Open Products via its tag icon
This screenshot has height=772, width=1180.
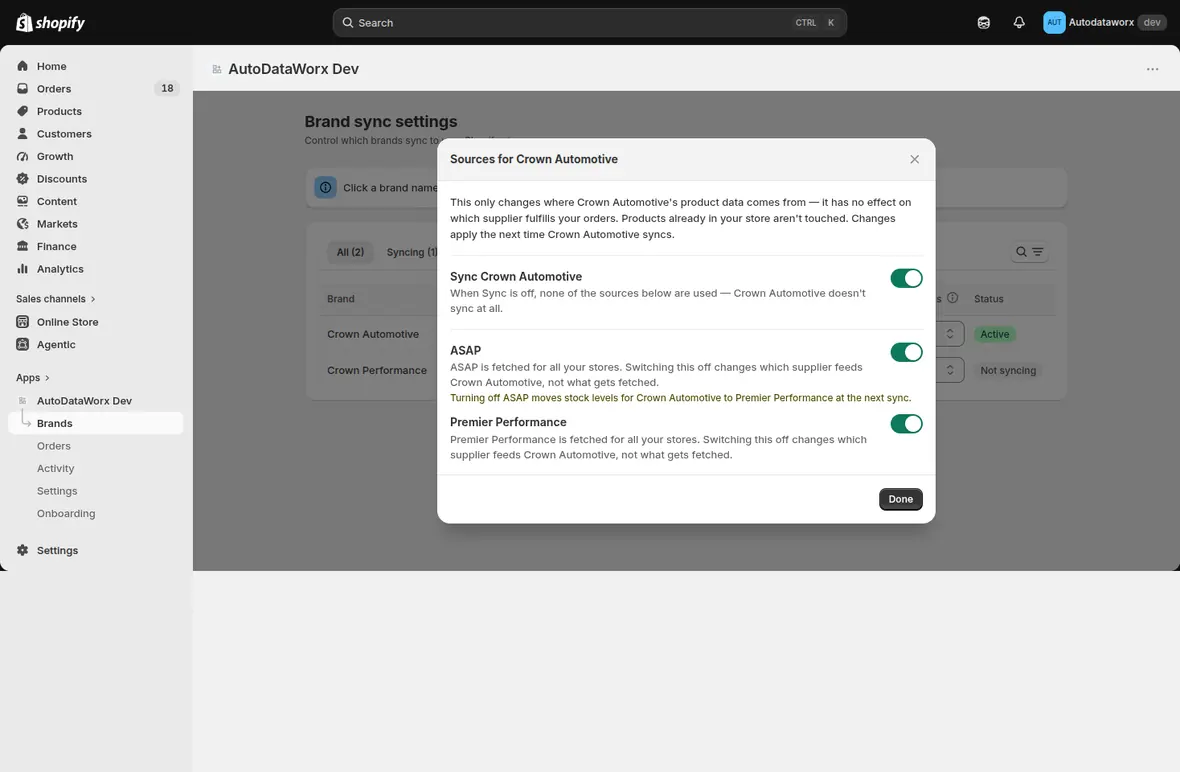coord(23,111)
